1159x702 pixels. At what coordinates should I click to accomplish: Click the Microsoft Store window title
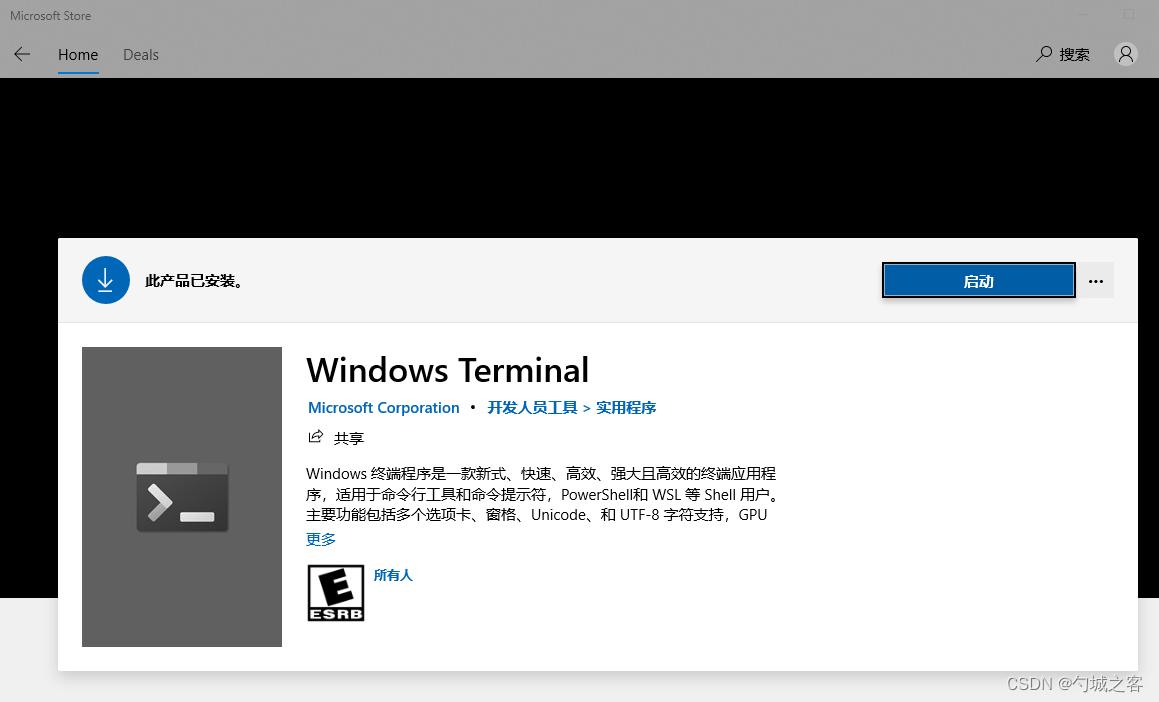(x=50, y=16)
